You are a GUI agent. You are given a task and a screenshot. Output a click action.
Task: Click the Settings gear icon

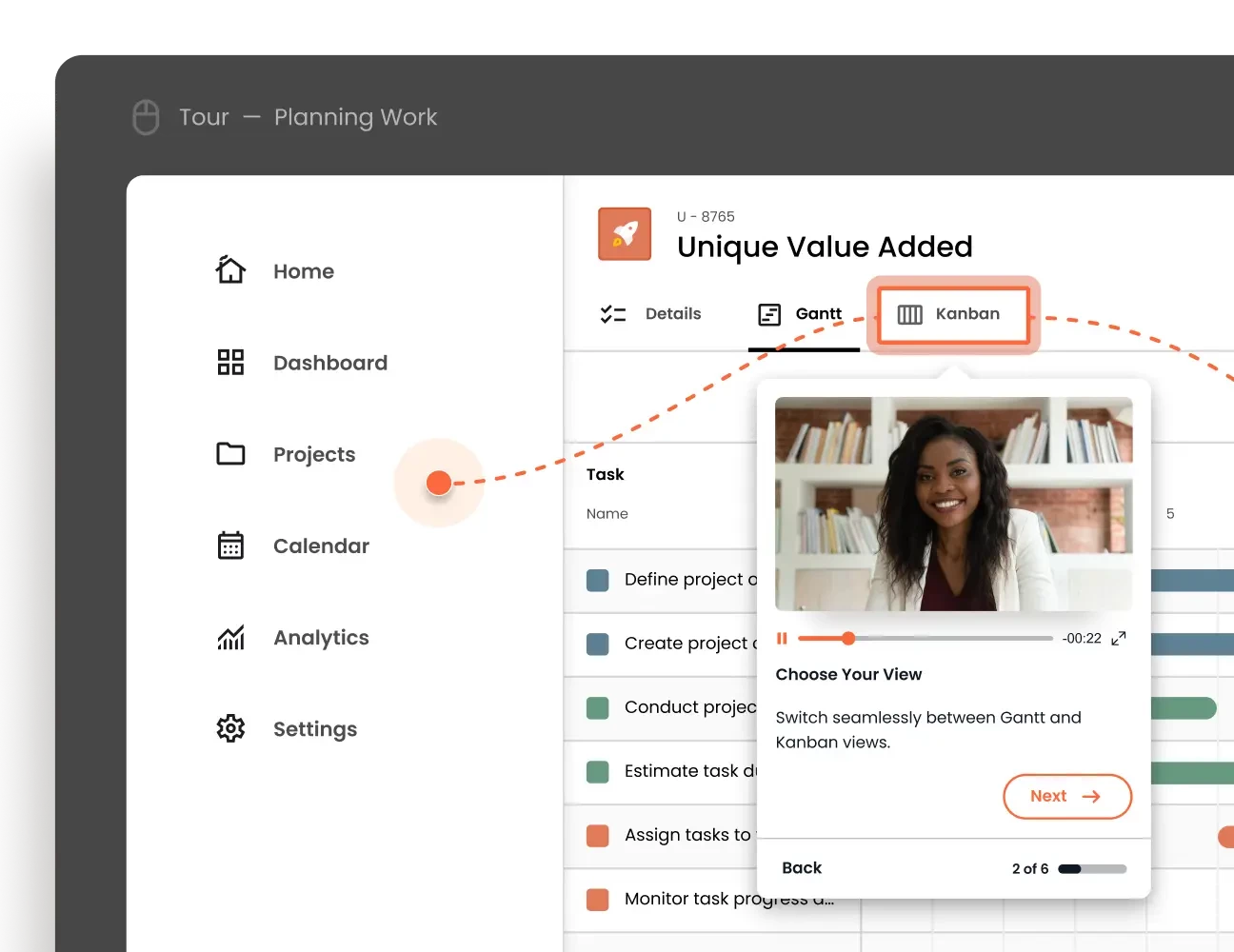230,728
